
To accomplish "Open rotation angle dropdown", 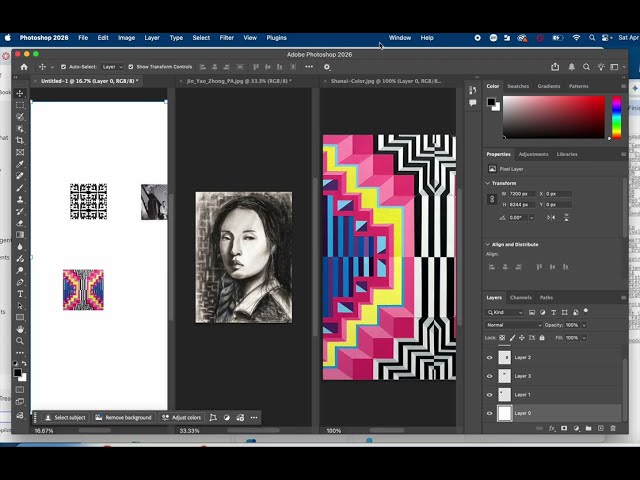I will (x=531, y=218).
